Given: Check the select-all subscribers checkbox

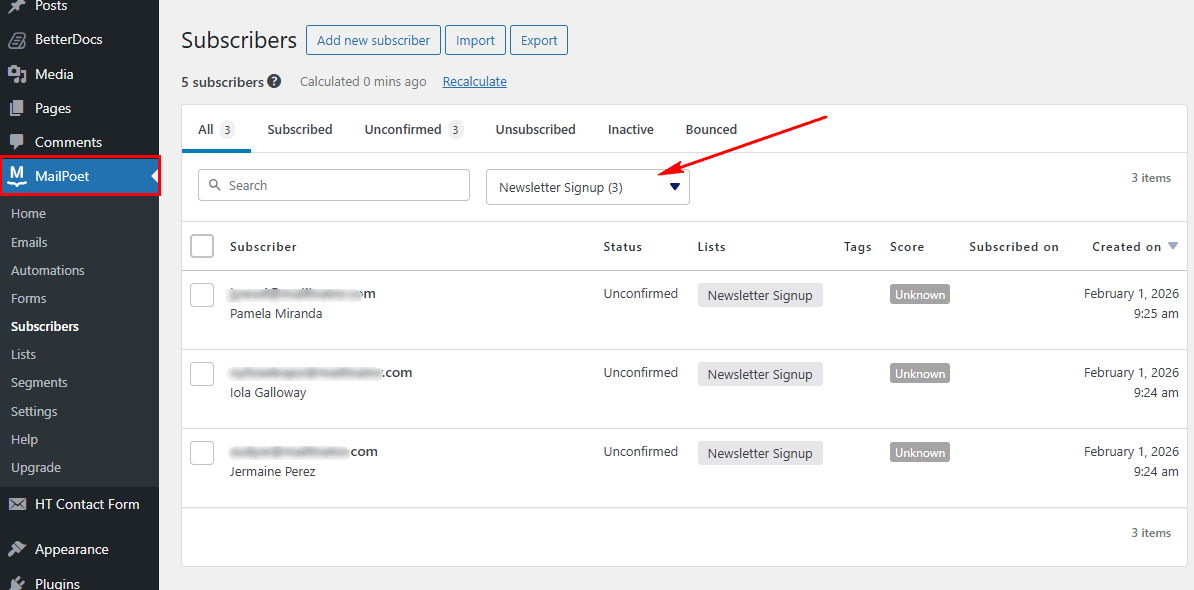Looking at the screenshot, I should click(201, 245).
